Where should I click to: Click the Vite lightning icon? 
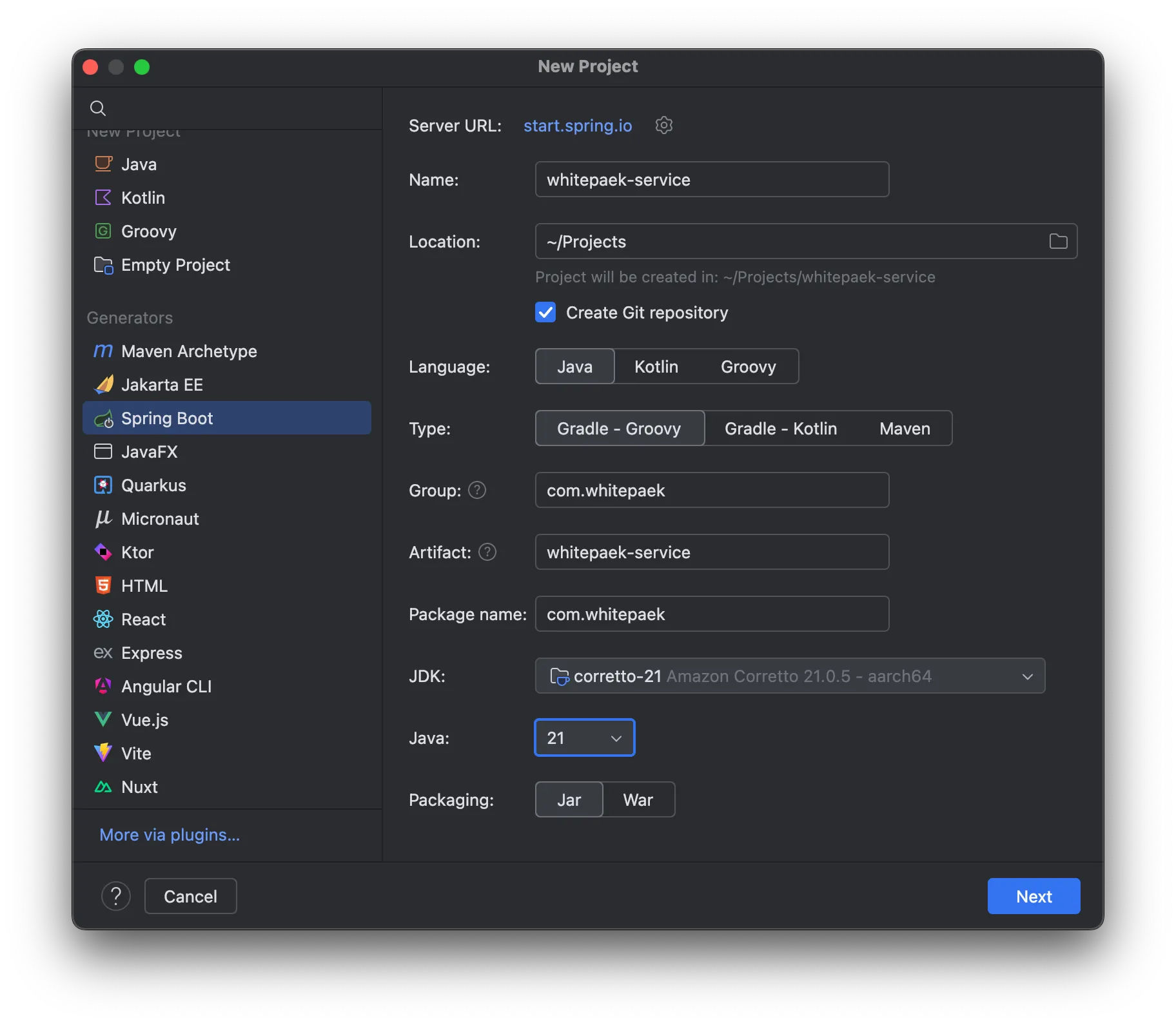click(x=103, y=753)
